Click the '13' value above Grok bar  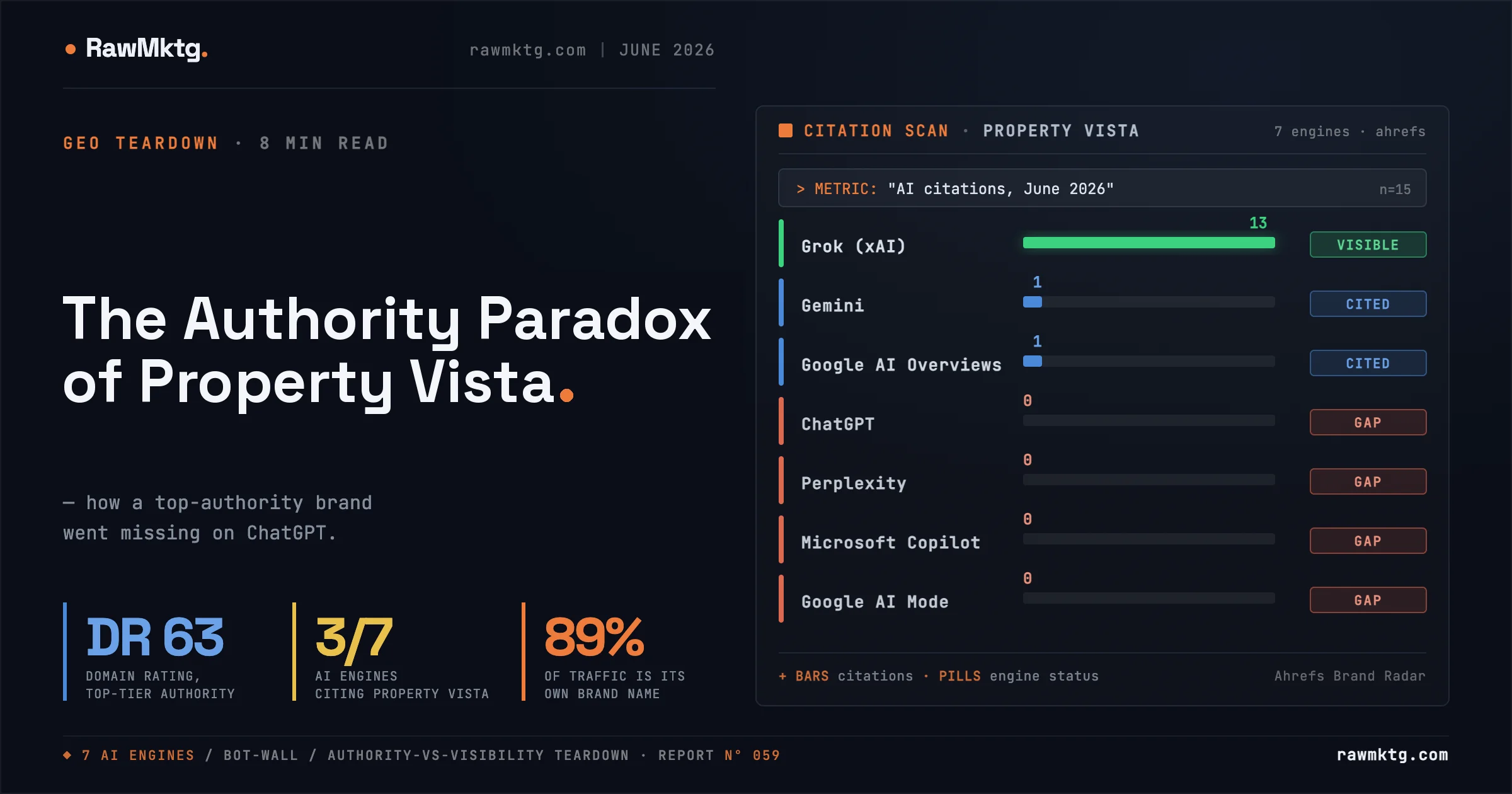[x=1258, y=222]
